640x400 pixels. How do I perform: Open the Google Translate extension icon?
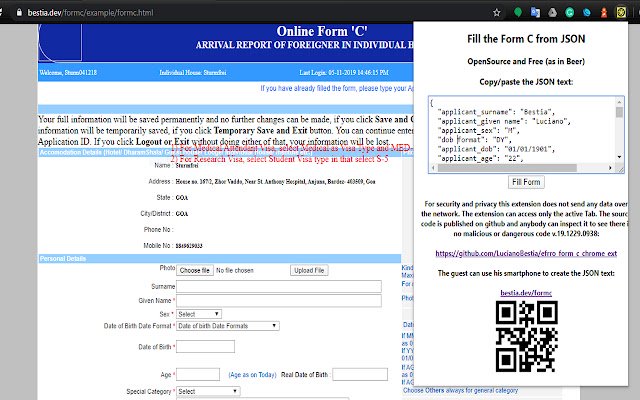coord(535,13)
